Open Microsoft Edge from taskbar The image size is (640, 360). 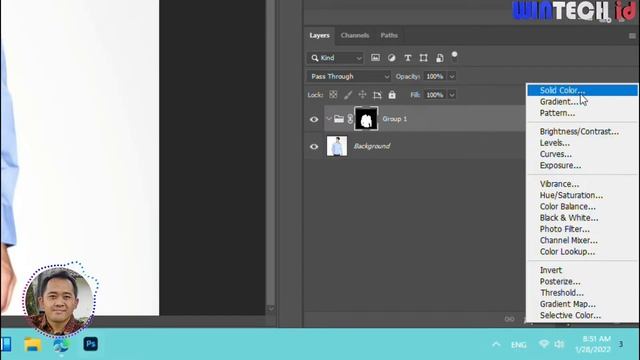[61, 345]
